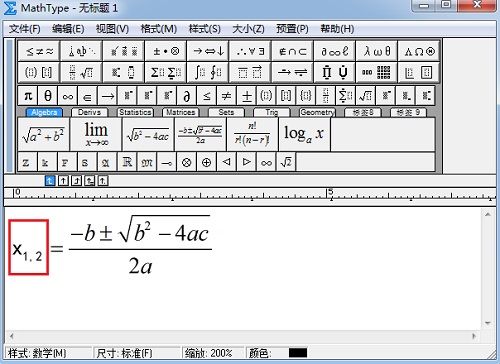Open lowercase Greek characters palette
This screenshot has height=364, width=500.
click(377, 51)
